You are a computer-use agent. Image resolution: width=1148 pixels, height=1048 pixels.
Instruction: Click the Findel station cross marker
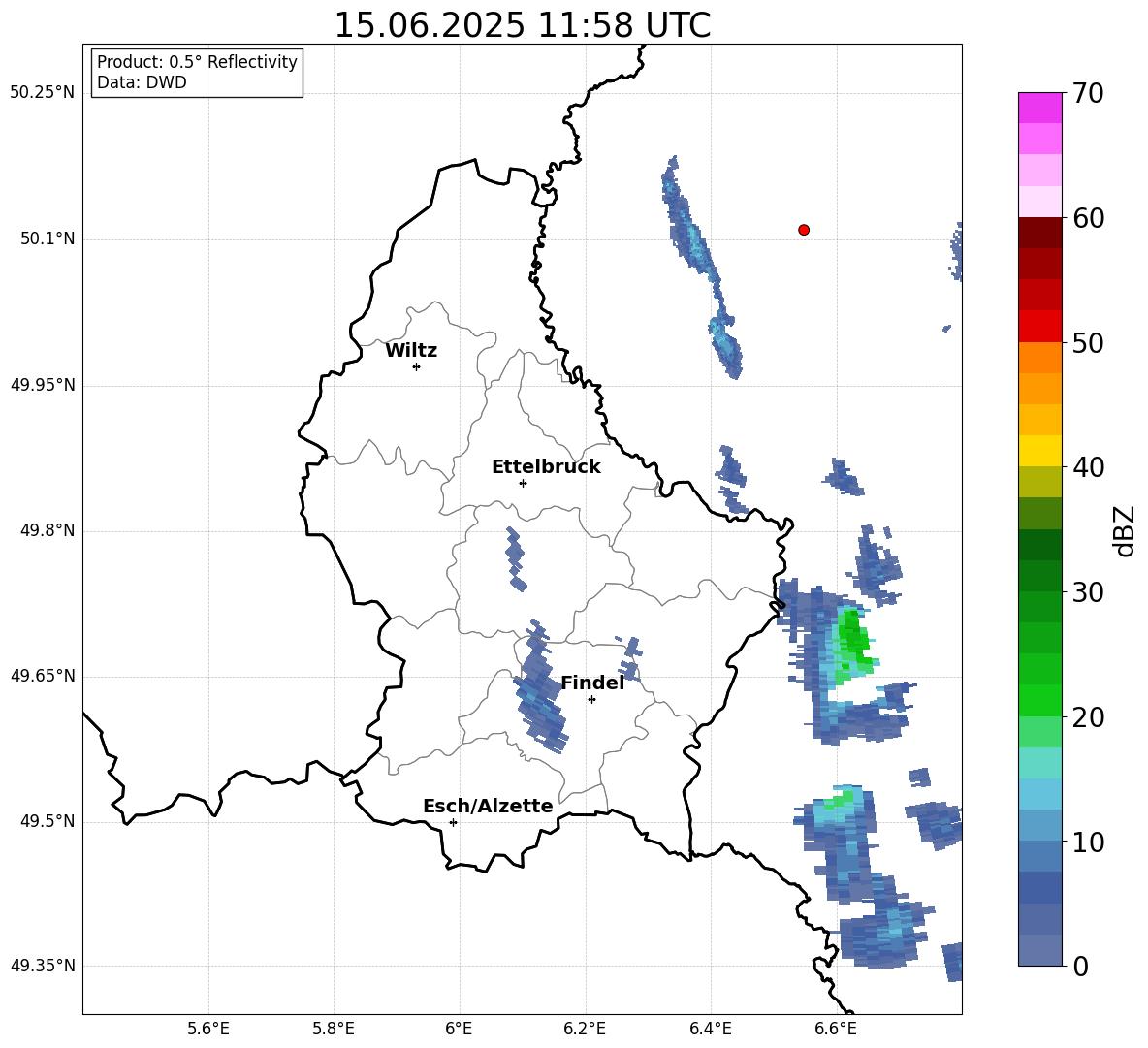591,700
